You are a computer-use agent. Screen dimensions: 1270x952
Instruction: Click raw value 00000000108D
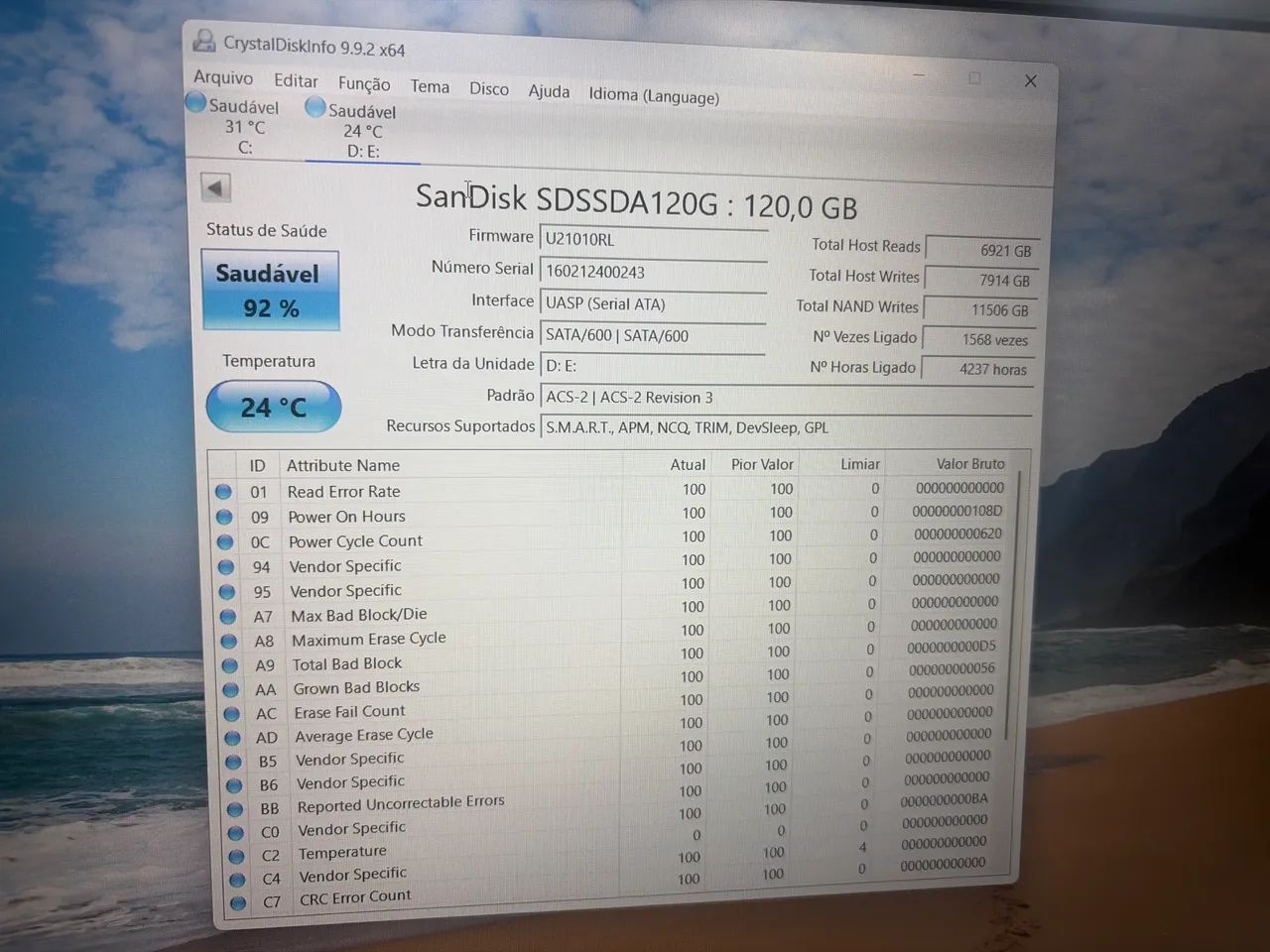(x=957, y=511)
